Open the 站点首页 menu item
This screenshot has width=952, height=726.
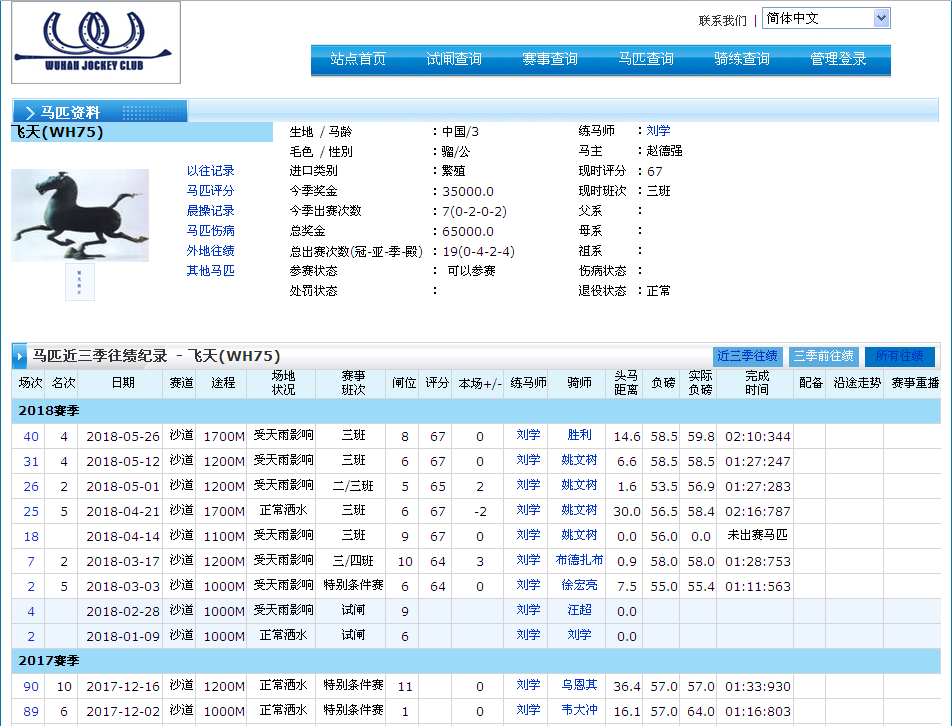[x=358, y=60]
